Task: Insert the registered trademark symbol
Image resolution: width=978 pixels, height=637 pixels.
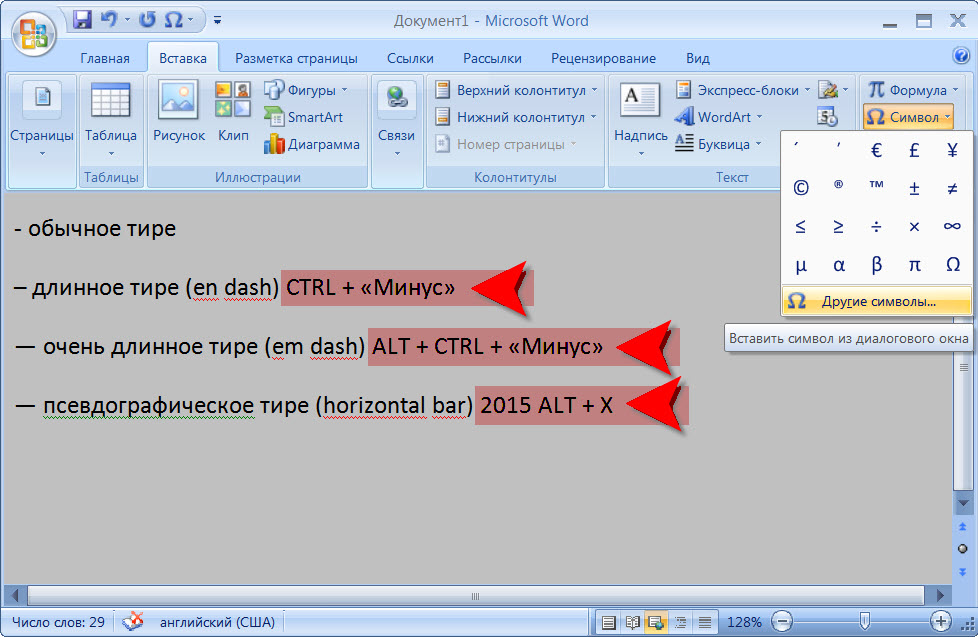Action: click(838, 185)
